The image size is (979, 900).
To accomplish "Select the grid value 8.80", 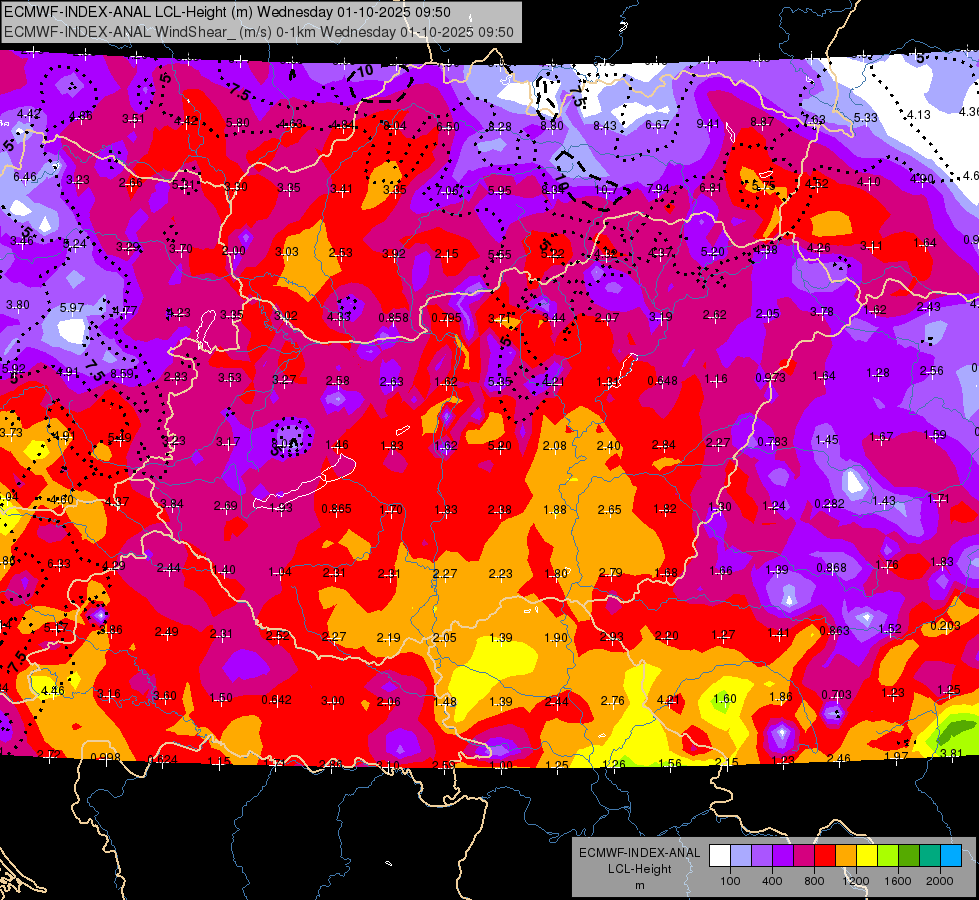I will click(x=551, y=126).
